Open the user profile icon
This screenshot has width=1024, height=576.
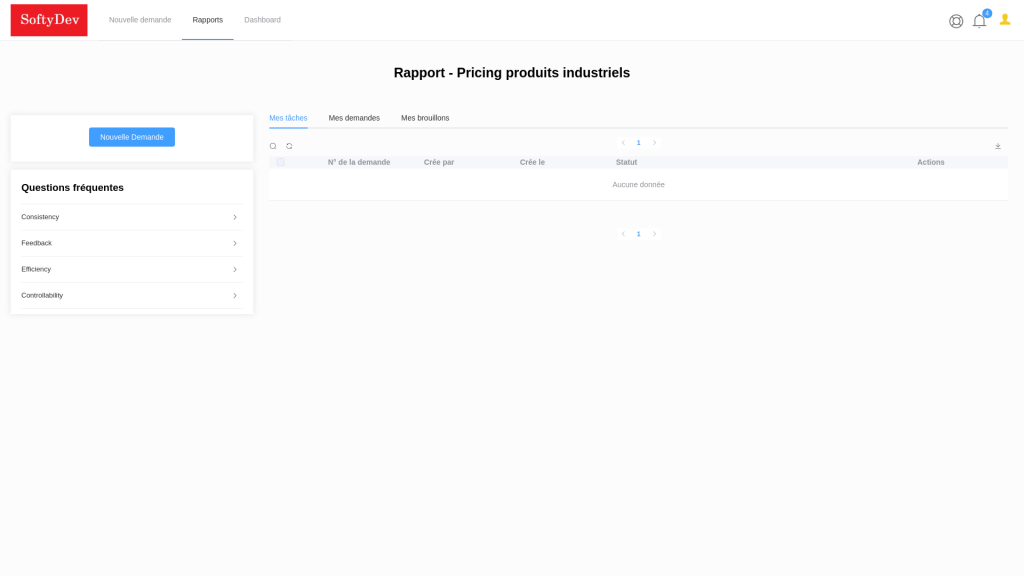pos(1005,20)
